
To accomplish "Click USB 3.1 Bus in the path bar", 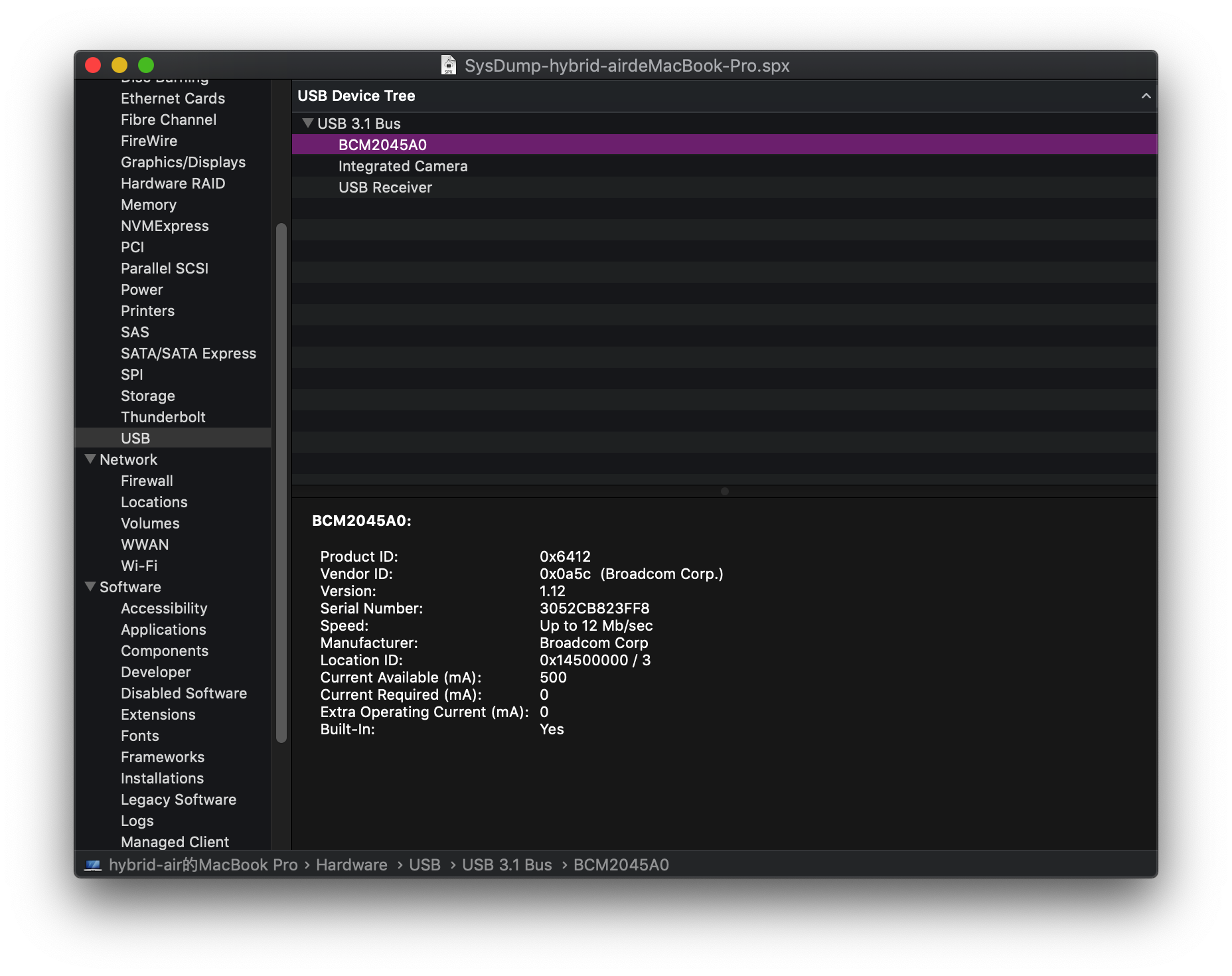I will point(506,864).
